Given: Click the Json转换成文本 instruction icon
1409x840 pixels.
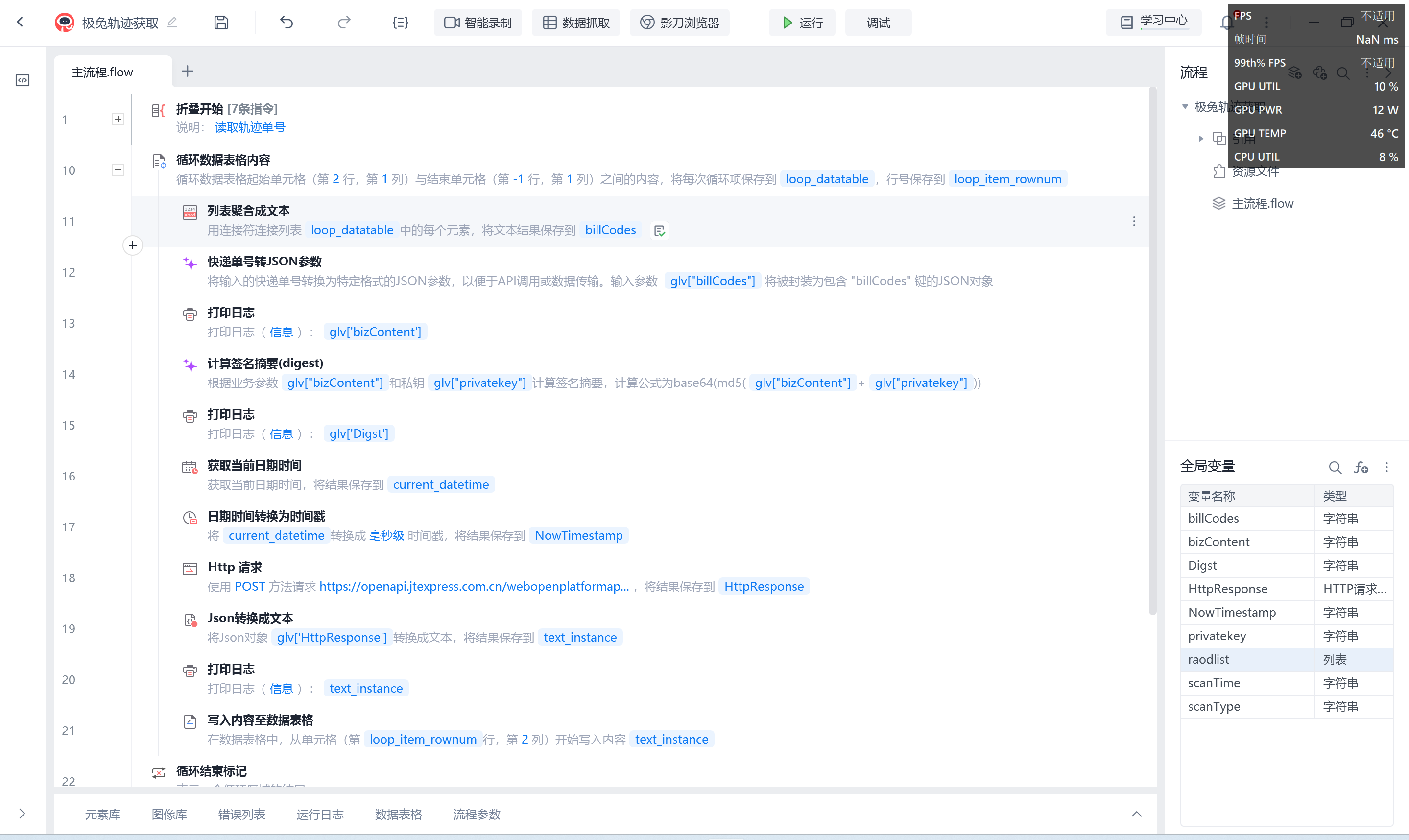Looking at the screenshot, I should (190, 620).
